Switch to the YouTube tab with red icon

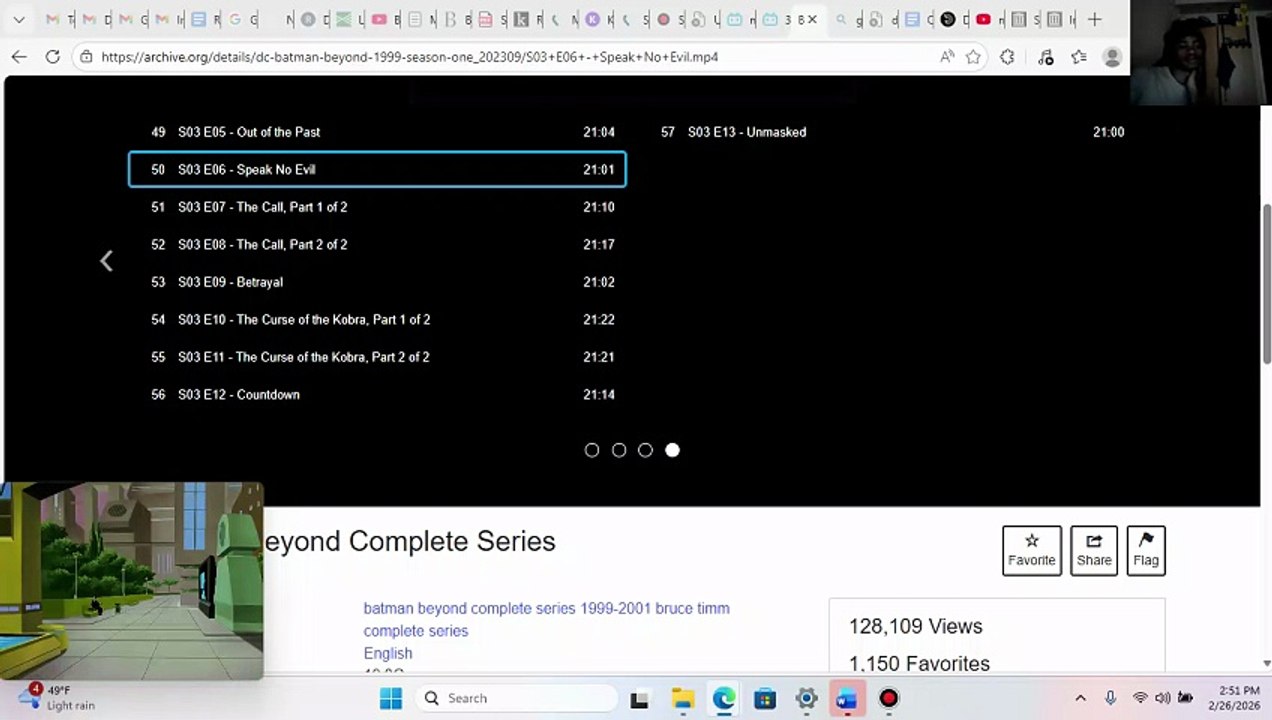(984, 19)
